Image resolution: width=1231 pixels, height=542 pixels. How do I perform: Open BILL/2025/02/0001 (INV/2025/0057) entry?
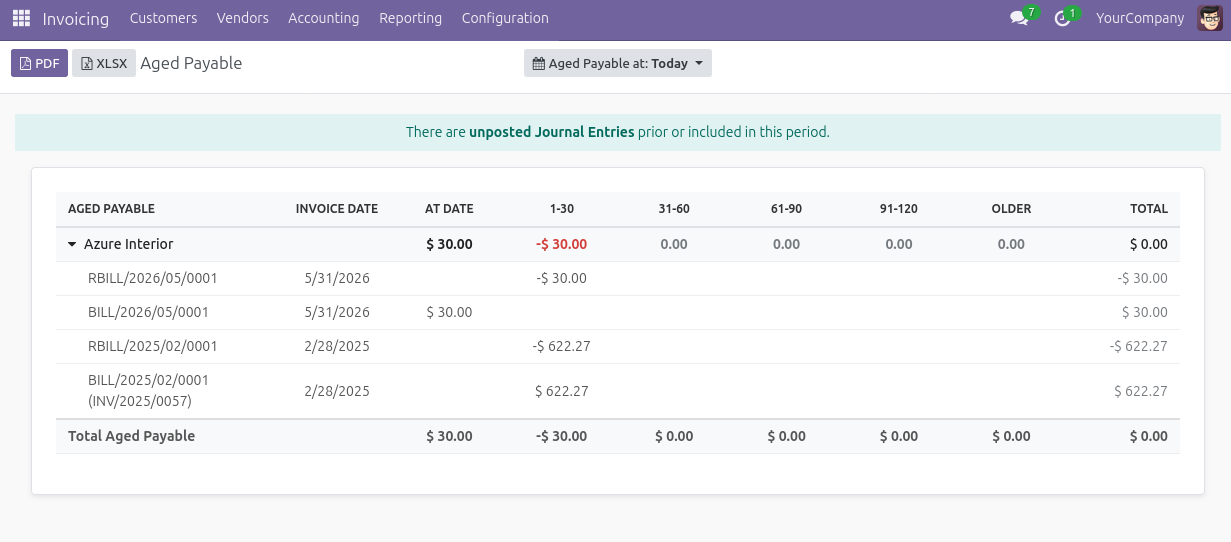click(x=148, y=391)
